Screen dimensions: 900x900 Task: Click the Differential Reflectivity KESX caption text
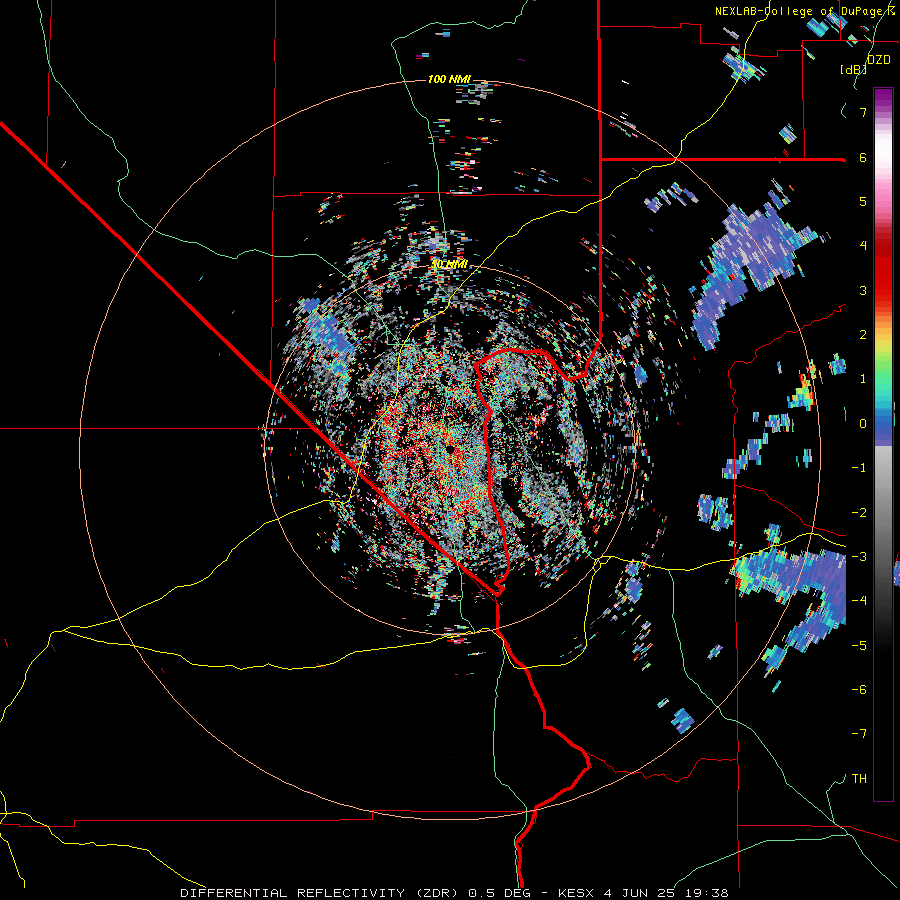[454, 893]
